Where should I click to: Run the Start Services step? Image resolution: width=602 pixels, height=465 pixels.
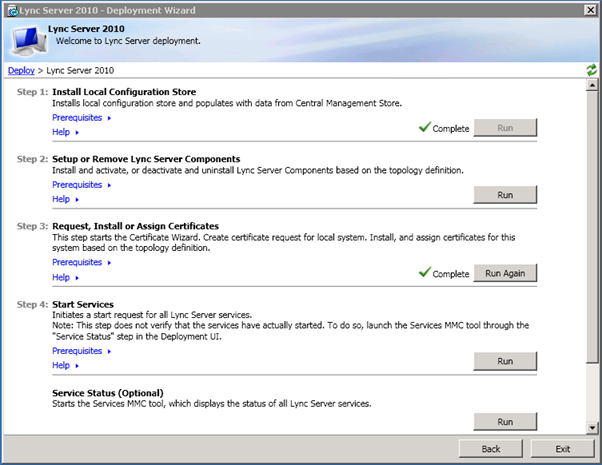[x=505, y=361]
